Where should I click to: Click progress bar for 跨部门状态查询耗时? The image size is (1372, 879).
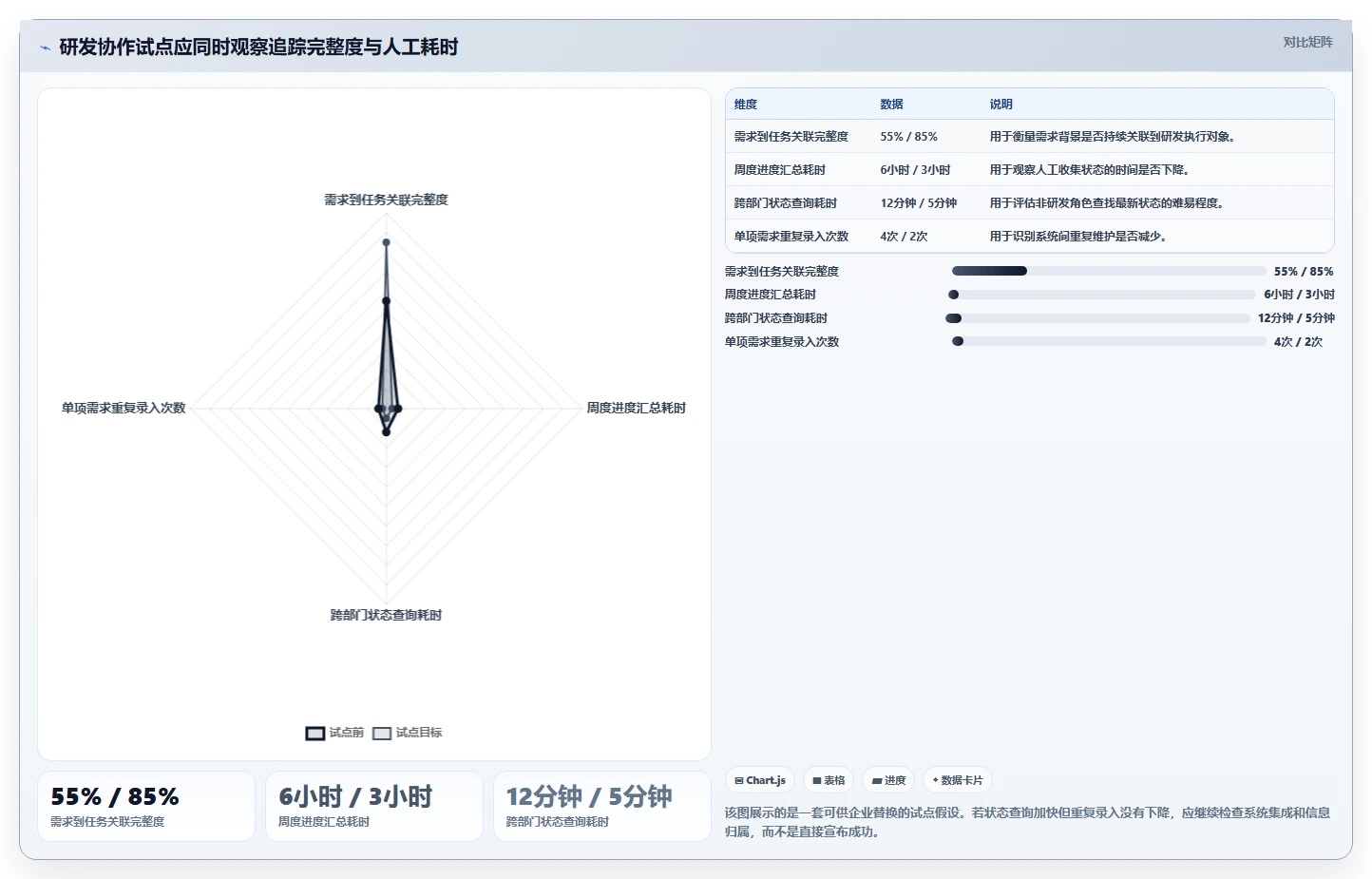[x=1097, y=318]
